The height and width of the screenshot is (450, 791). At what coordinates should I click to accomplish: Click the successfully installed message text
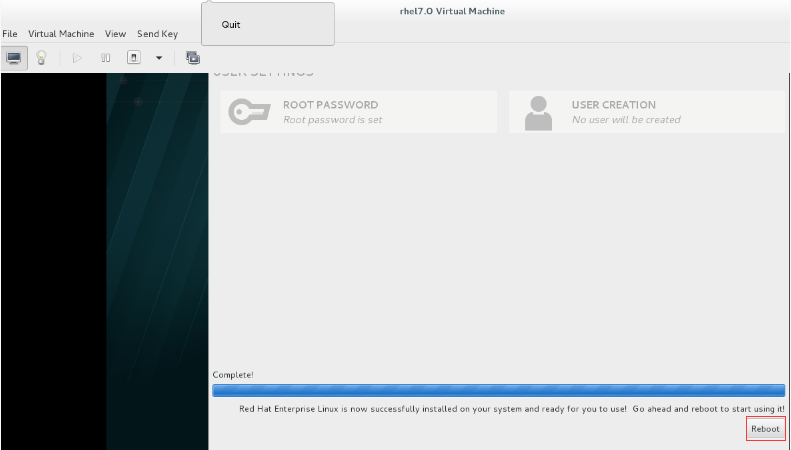pyautogui.click(x=512, y=409)
